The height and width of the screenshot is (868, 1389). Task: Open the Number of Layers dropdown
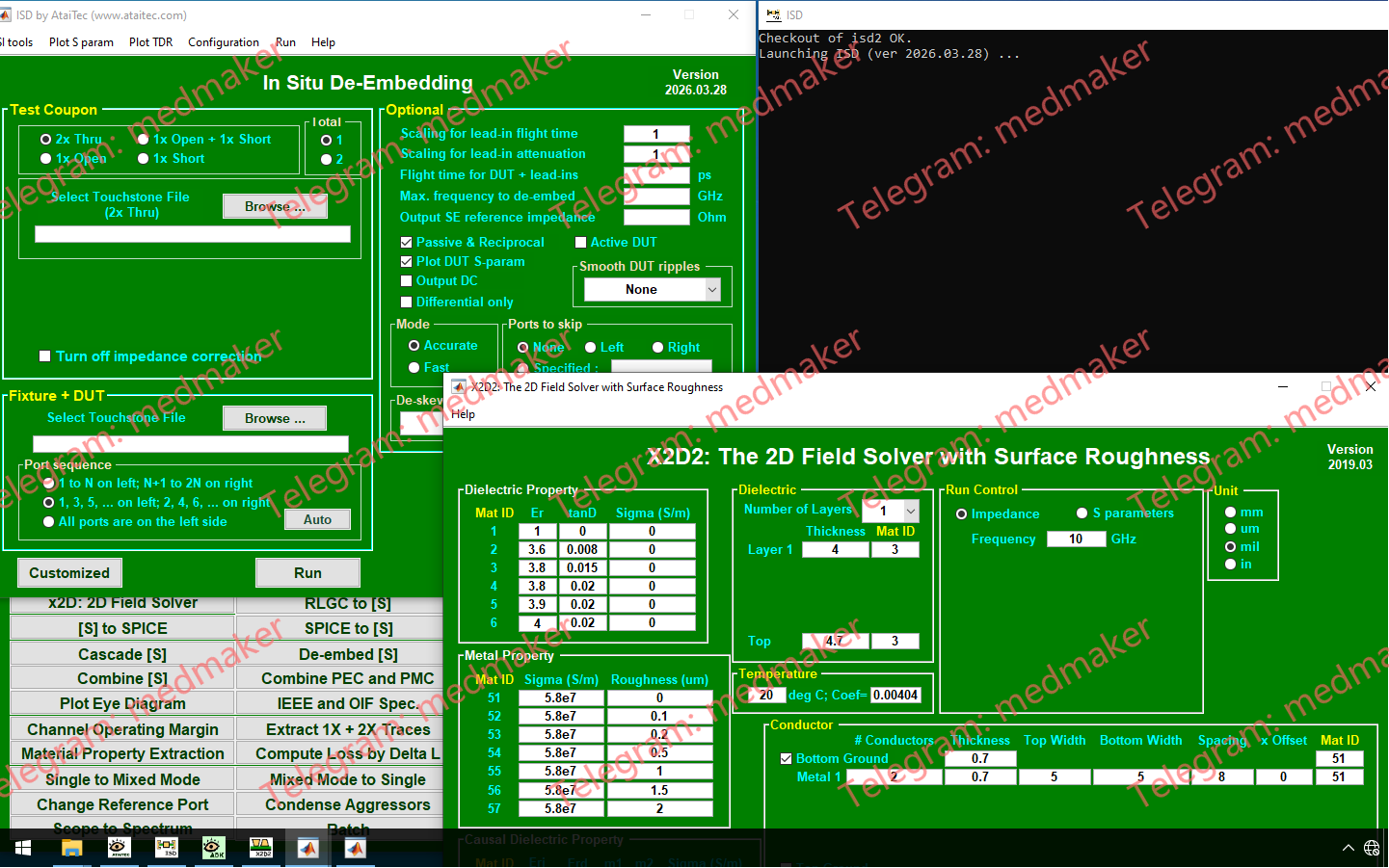(910, 511)
